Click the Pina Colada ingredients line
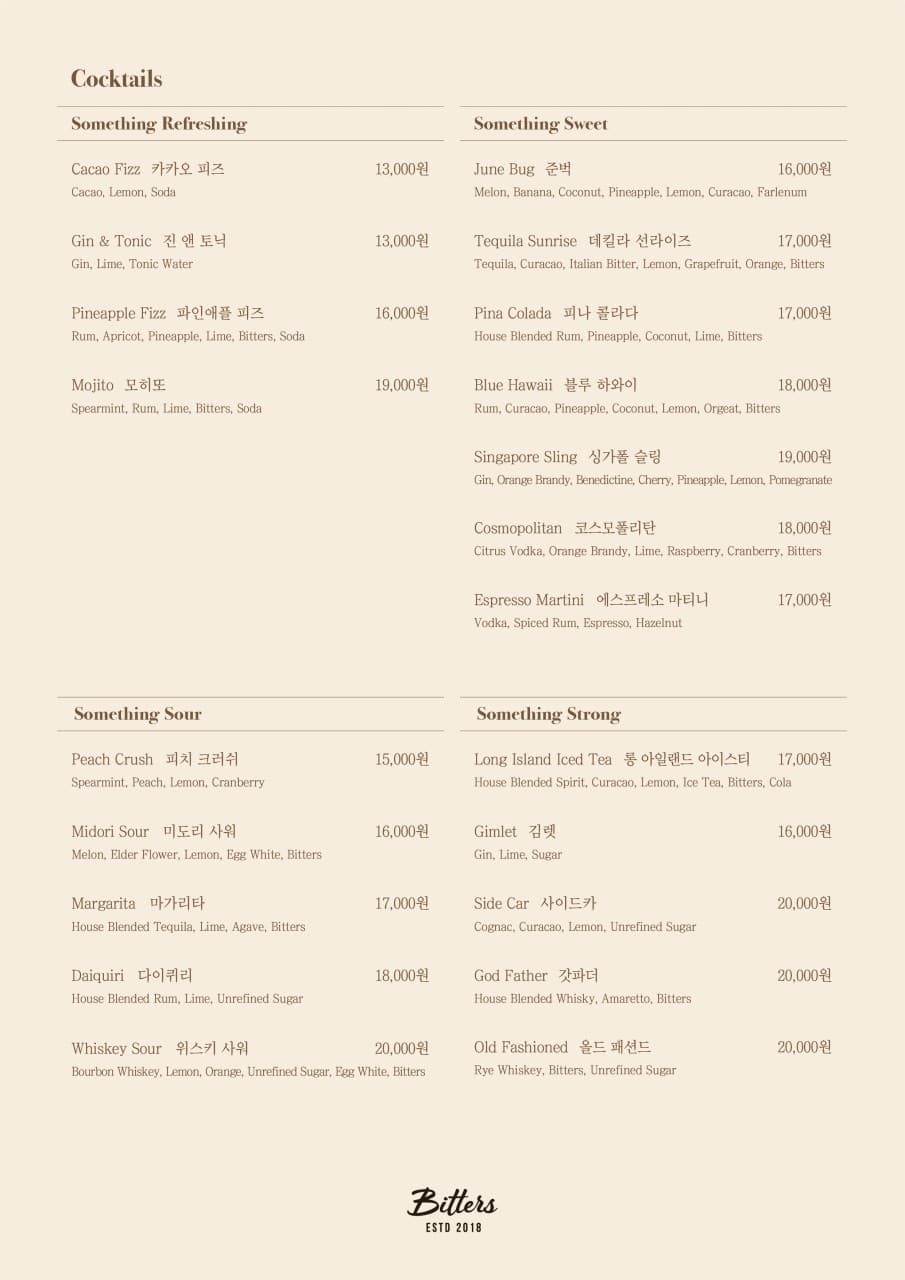The width and height of the screenshot is (905, 1280). point(617,336)
